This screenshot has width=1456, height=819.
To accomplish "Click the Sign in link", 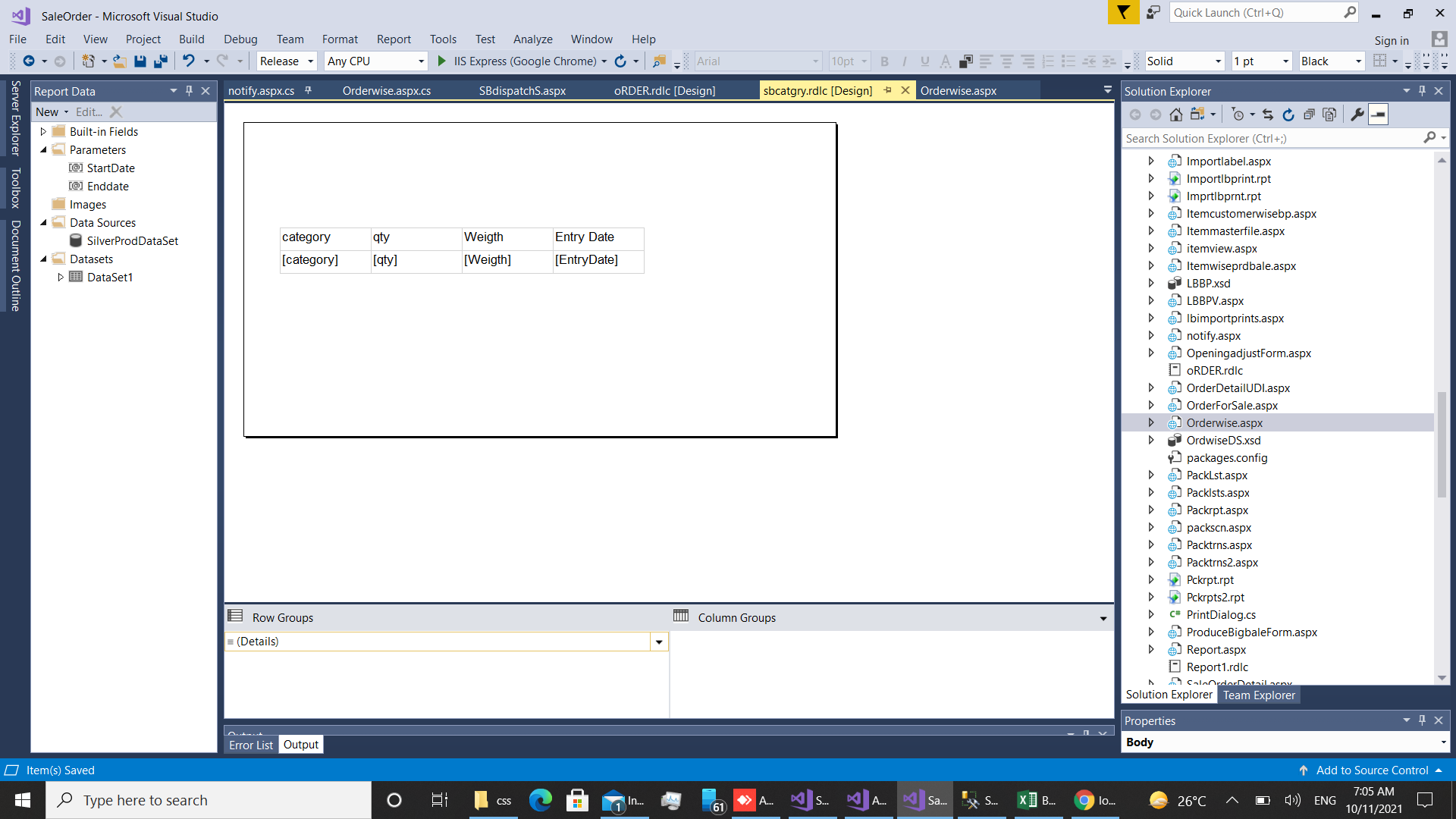I will tap(1392, 41).
